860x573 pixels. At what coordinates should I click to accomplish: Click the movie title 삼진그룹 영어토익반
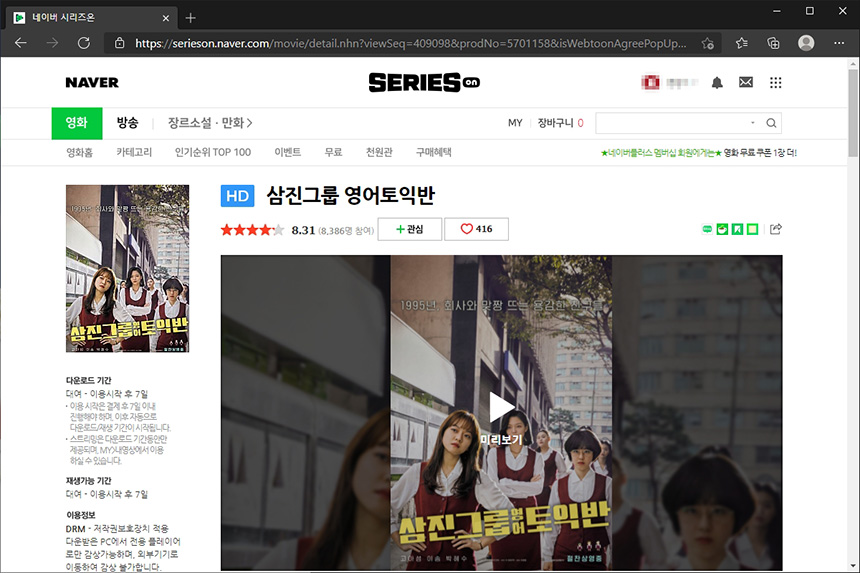tap(350, 196)
